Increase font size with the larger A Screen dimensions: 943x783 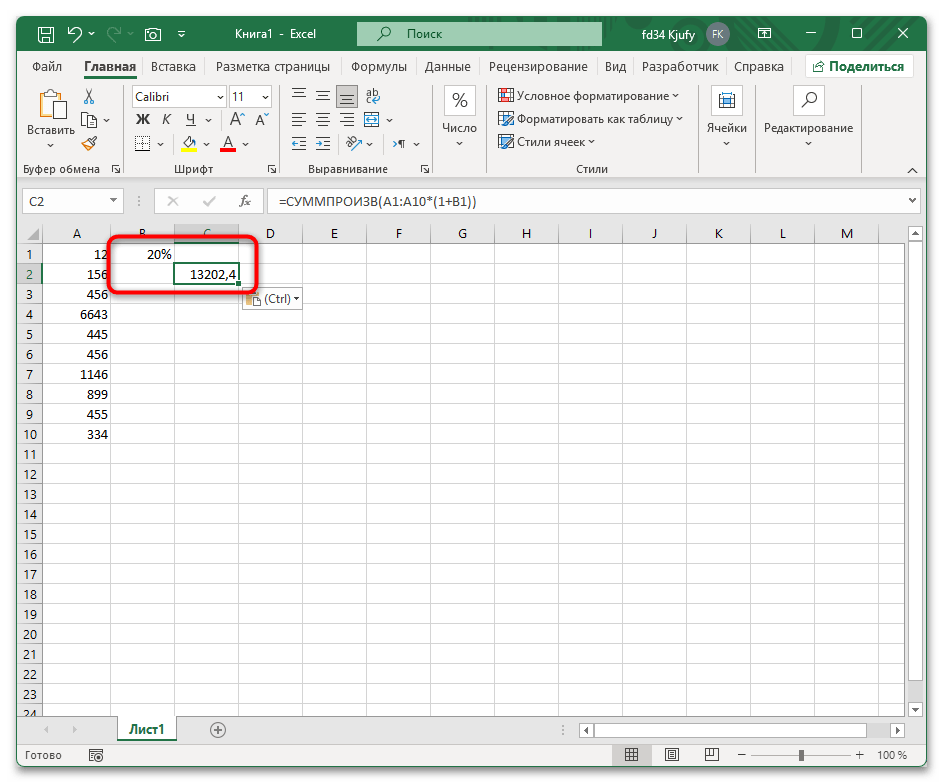coord(237,120)
